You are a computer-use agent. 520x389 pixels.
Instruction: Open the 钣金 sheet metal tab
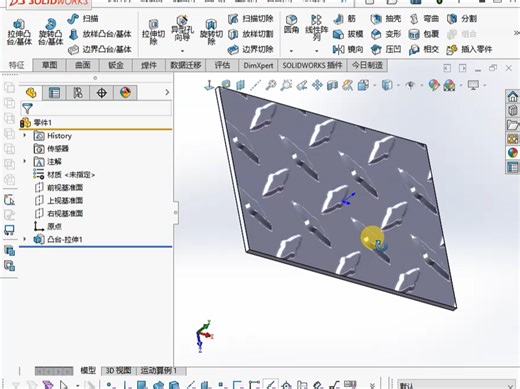(x=116, y=65)
